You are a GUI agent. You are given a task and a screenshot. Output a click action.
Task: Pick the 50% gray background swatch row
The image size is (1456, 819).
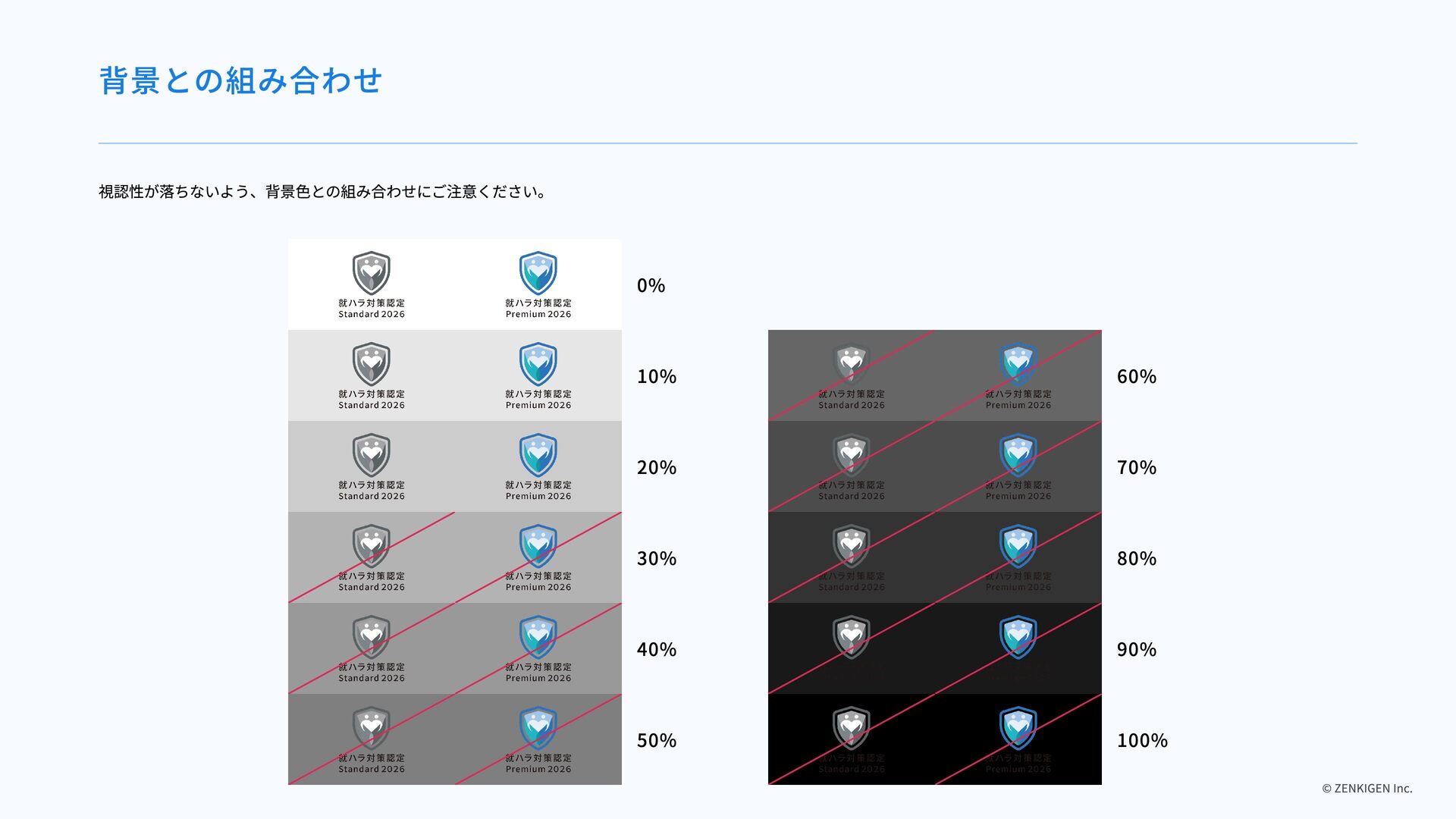point(455,739)
